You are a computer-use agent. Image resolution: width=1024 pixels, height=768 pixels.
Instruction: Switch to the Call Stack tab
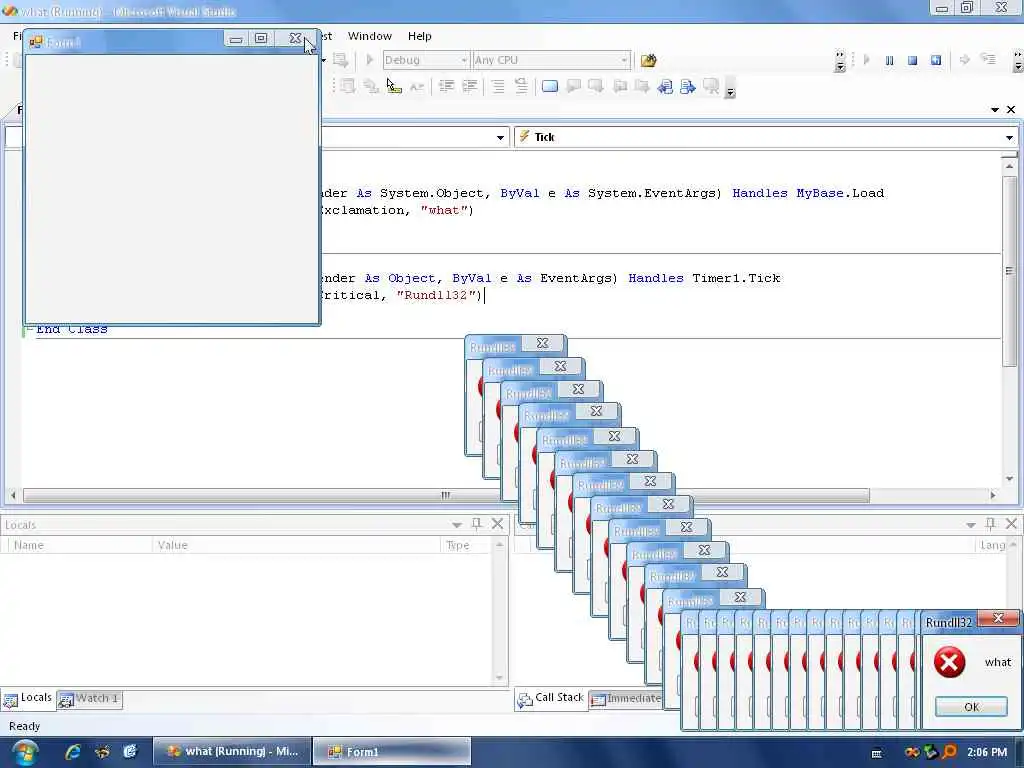tap(551, 698)
